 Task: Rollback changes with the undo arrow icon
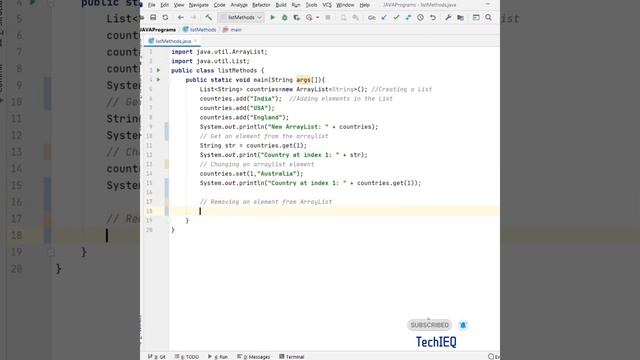click(x=433, y=18)
